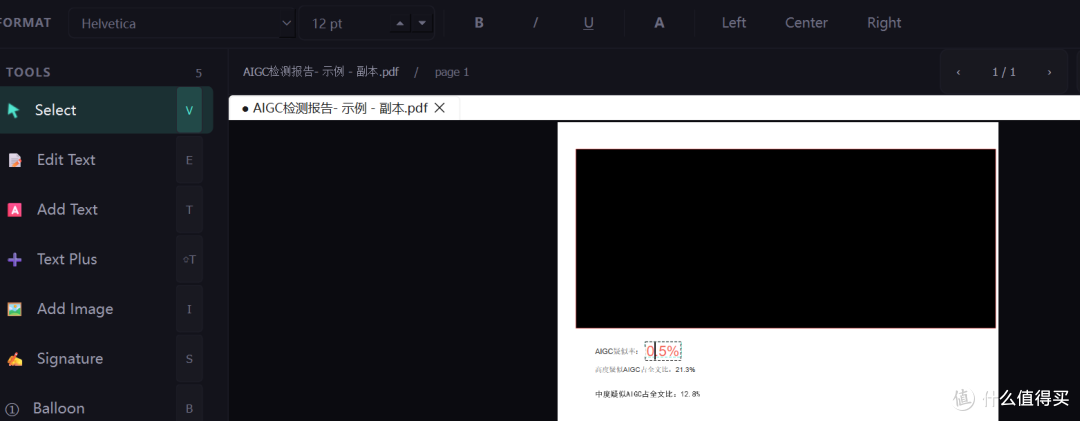
Task: Close the AIGC检测报告 document tab
Action: [439, 108]
